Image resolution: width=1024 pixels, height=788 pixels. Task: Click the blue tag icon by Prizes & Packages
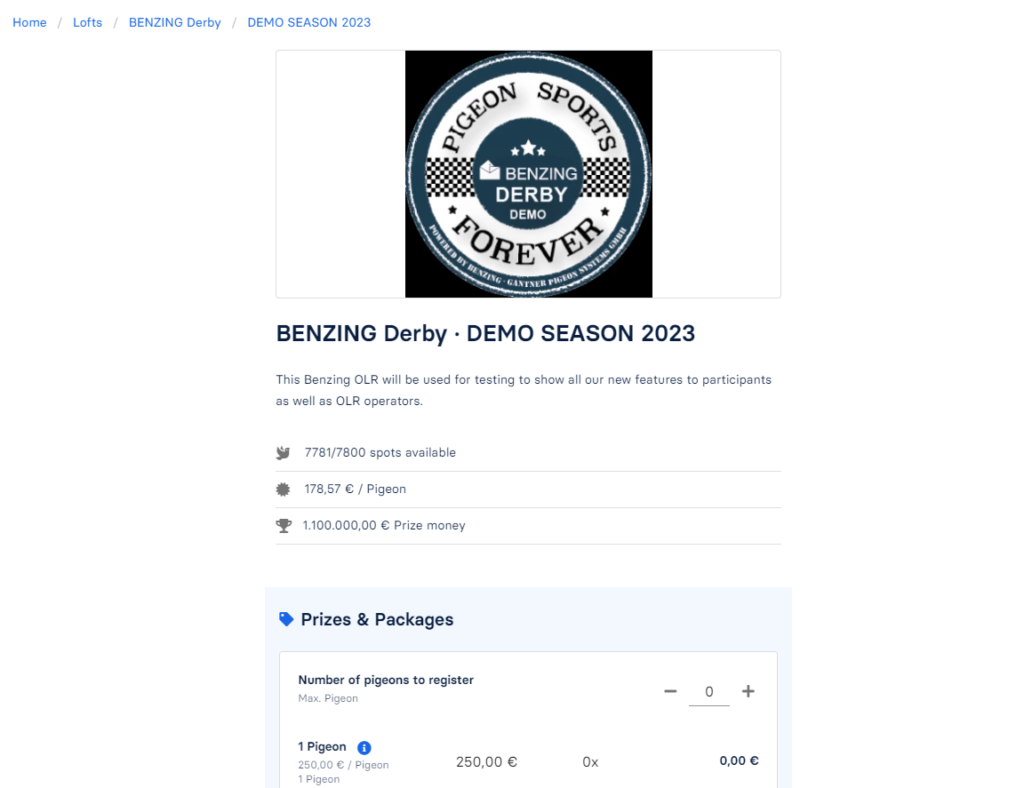(x=287, y=619)
